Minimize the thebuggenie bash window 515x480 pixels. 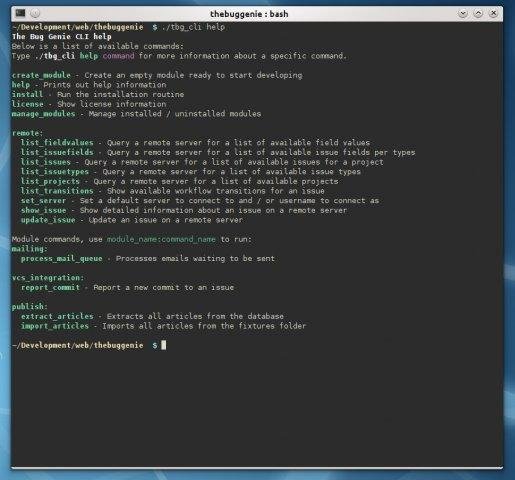coord(463,13)
